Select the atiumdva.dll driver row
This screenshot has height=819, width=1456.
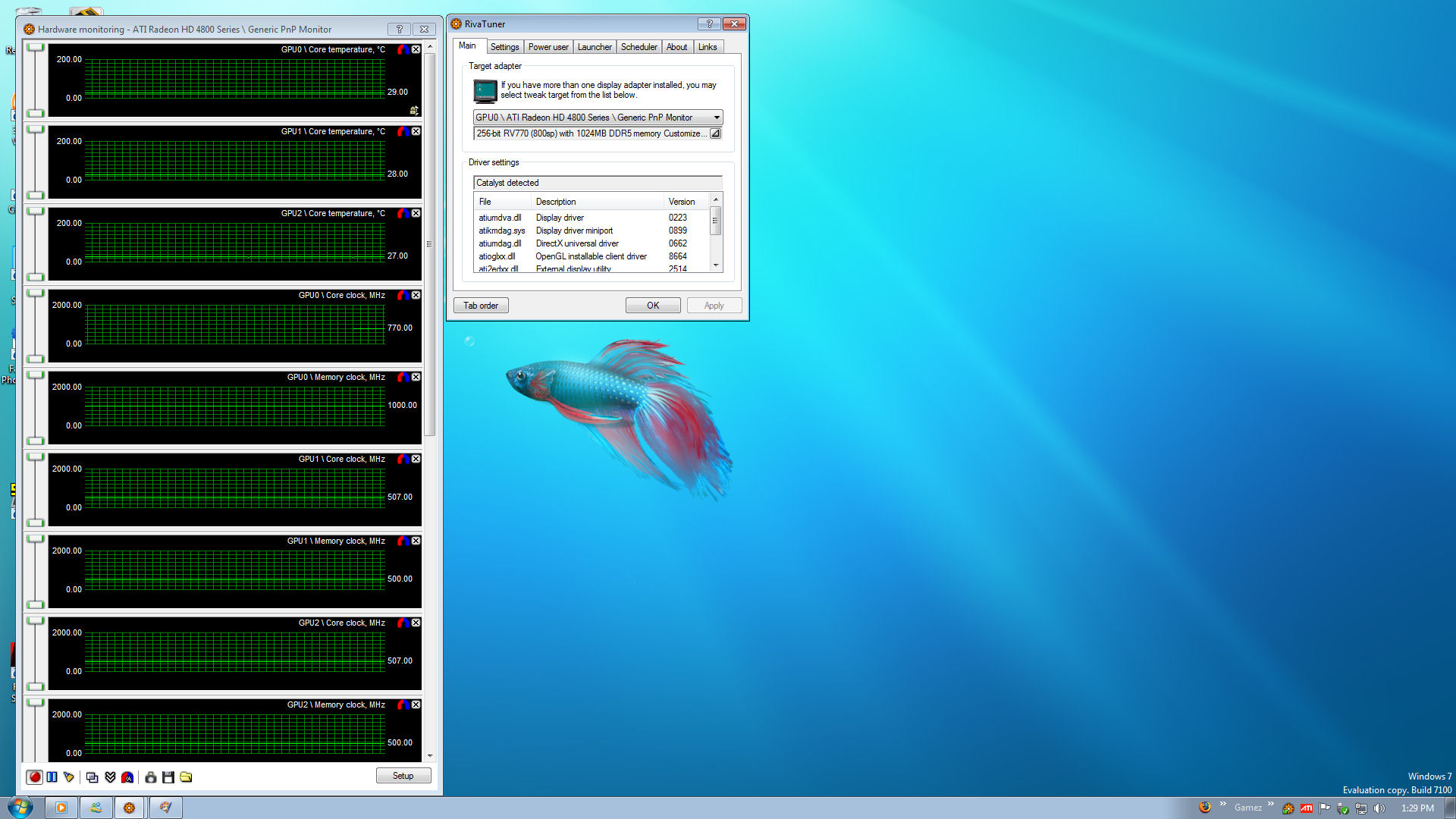[591, 218]
